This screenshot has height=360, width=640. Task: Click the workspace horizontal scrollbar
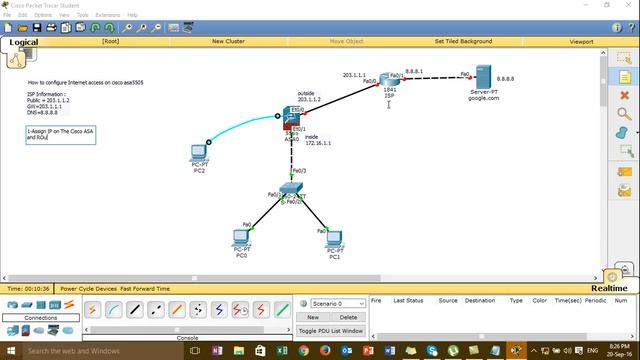coord(194,278)
